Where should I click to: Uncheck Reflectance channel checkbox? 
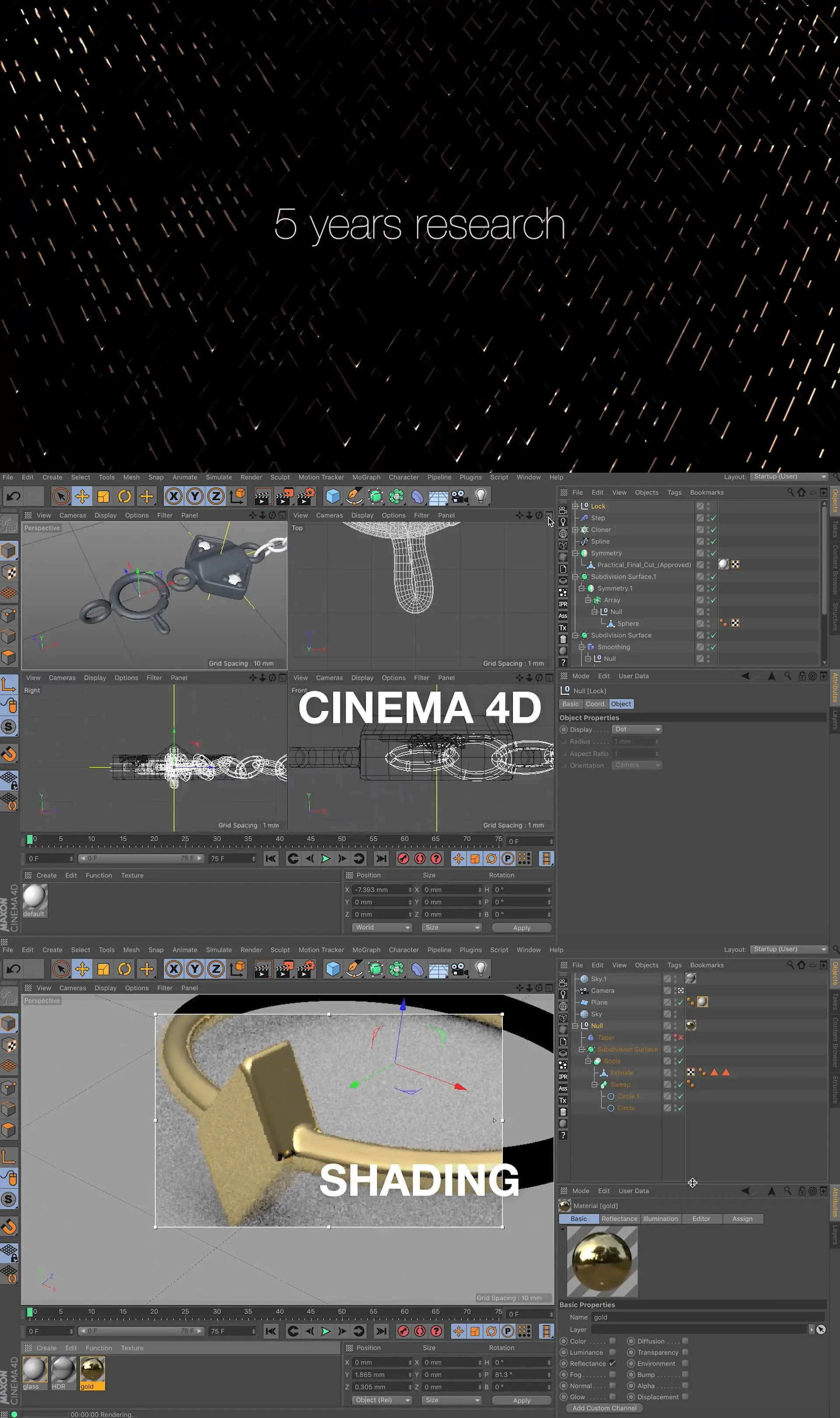(612, 1363)
